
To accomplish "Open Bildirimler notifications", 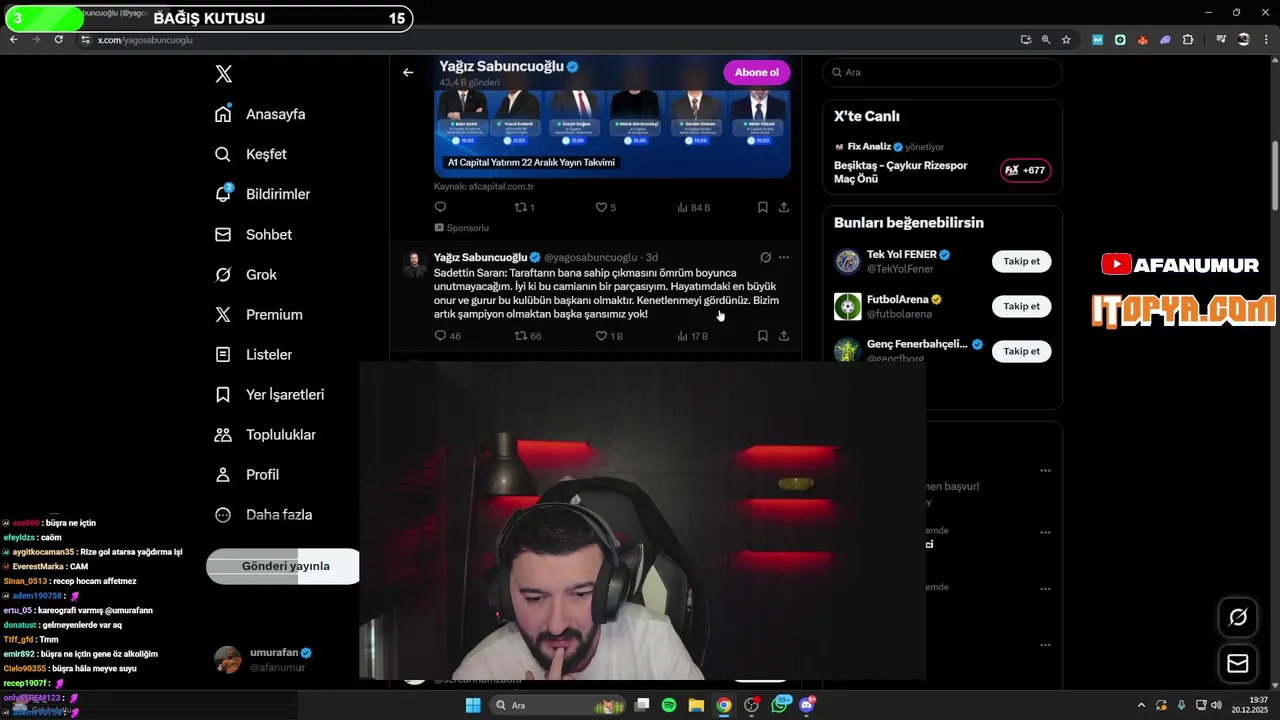I will [263, 194].
